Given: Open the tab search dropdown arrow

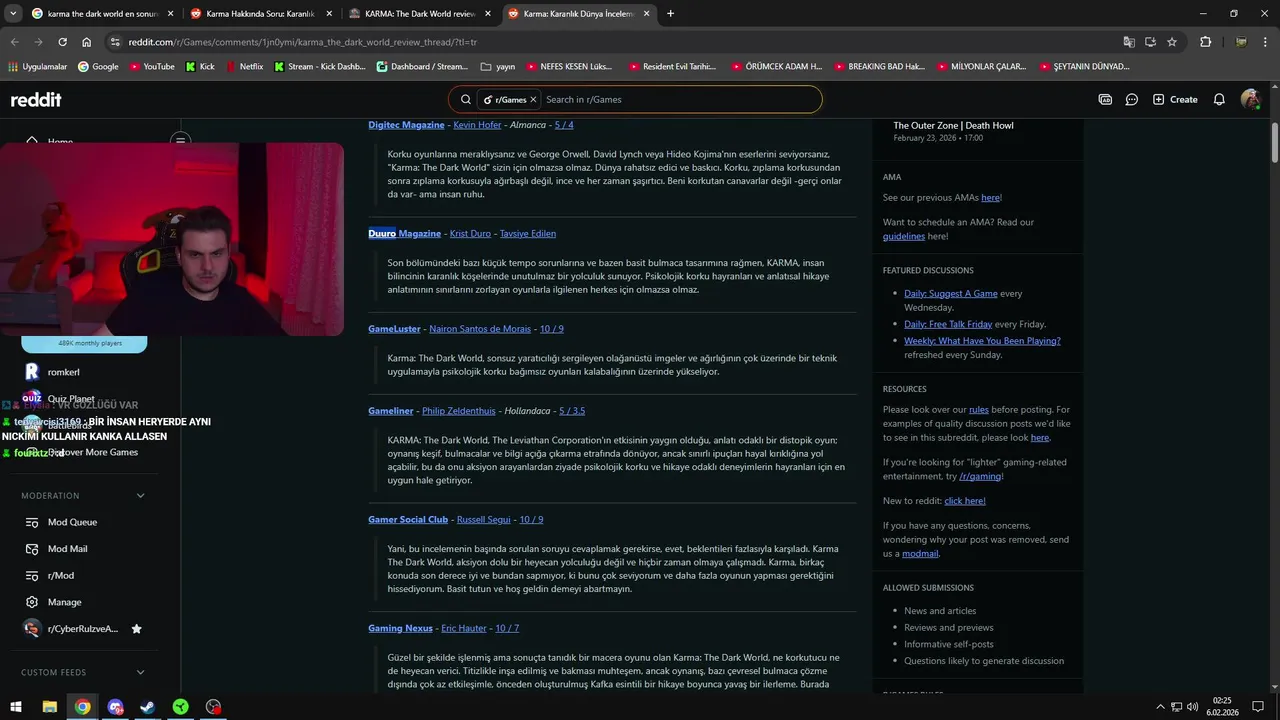Looking at the screenshot, I should click(x=14, y=14).
